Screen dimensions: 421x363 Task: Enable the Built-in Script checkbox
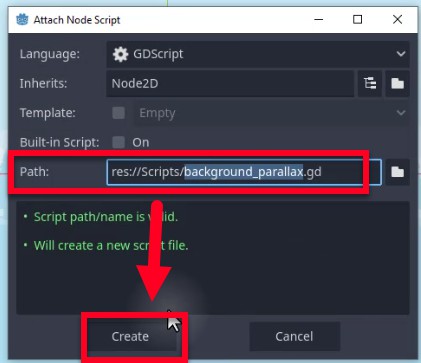pos(118,142)
